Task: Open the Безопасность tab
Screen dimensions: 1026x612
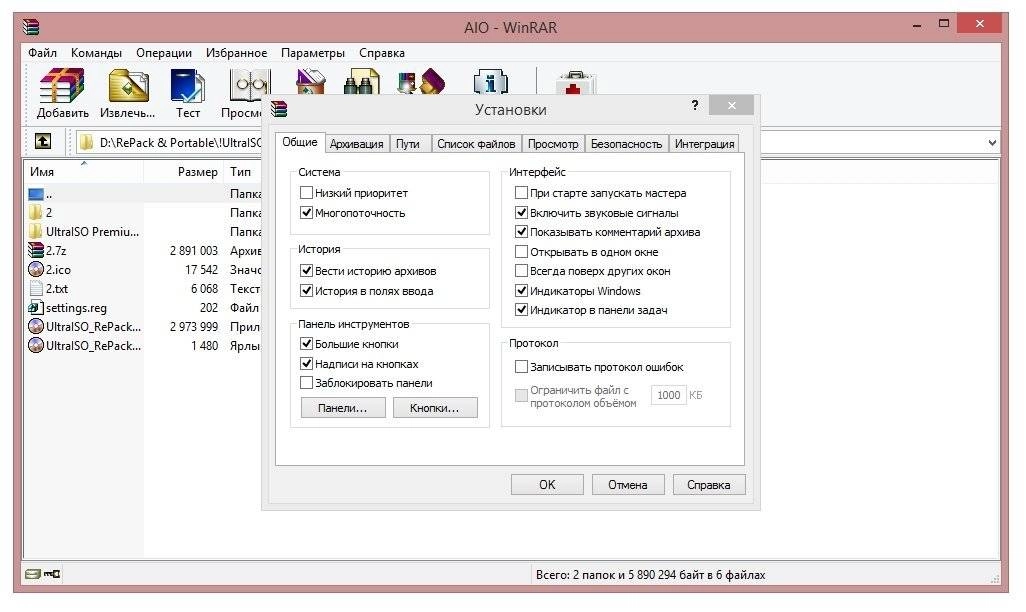Action: coord(626,143)
